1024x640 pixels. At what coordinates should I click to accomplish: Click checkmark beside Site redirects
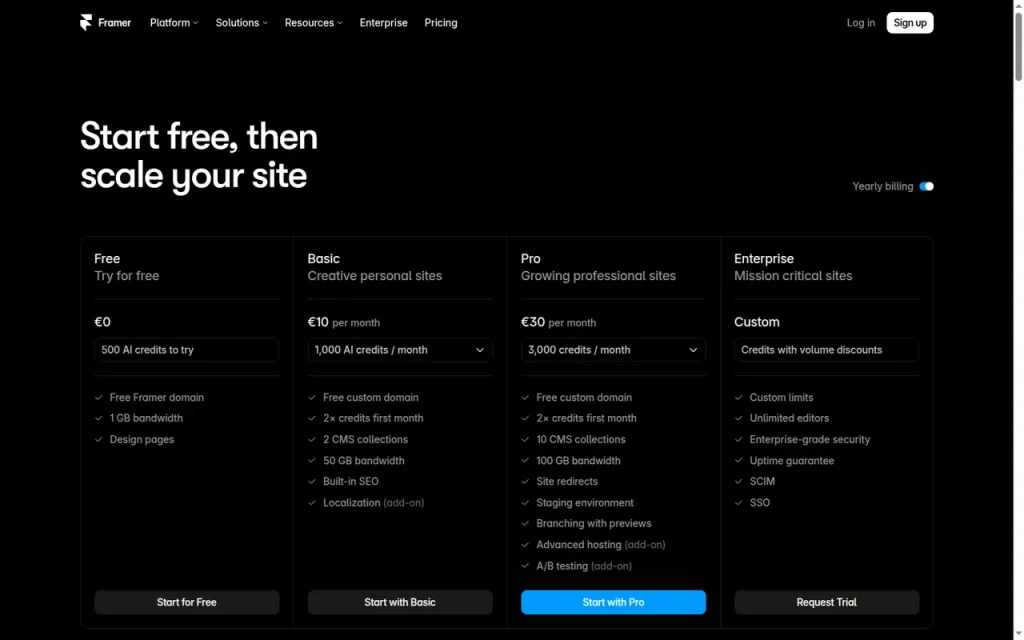click(x=525, y=481)
